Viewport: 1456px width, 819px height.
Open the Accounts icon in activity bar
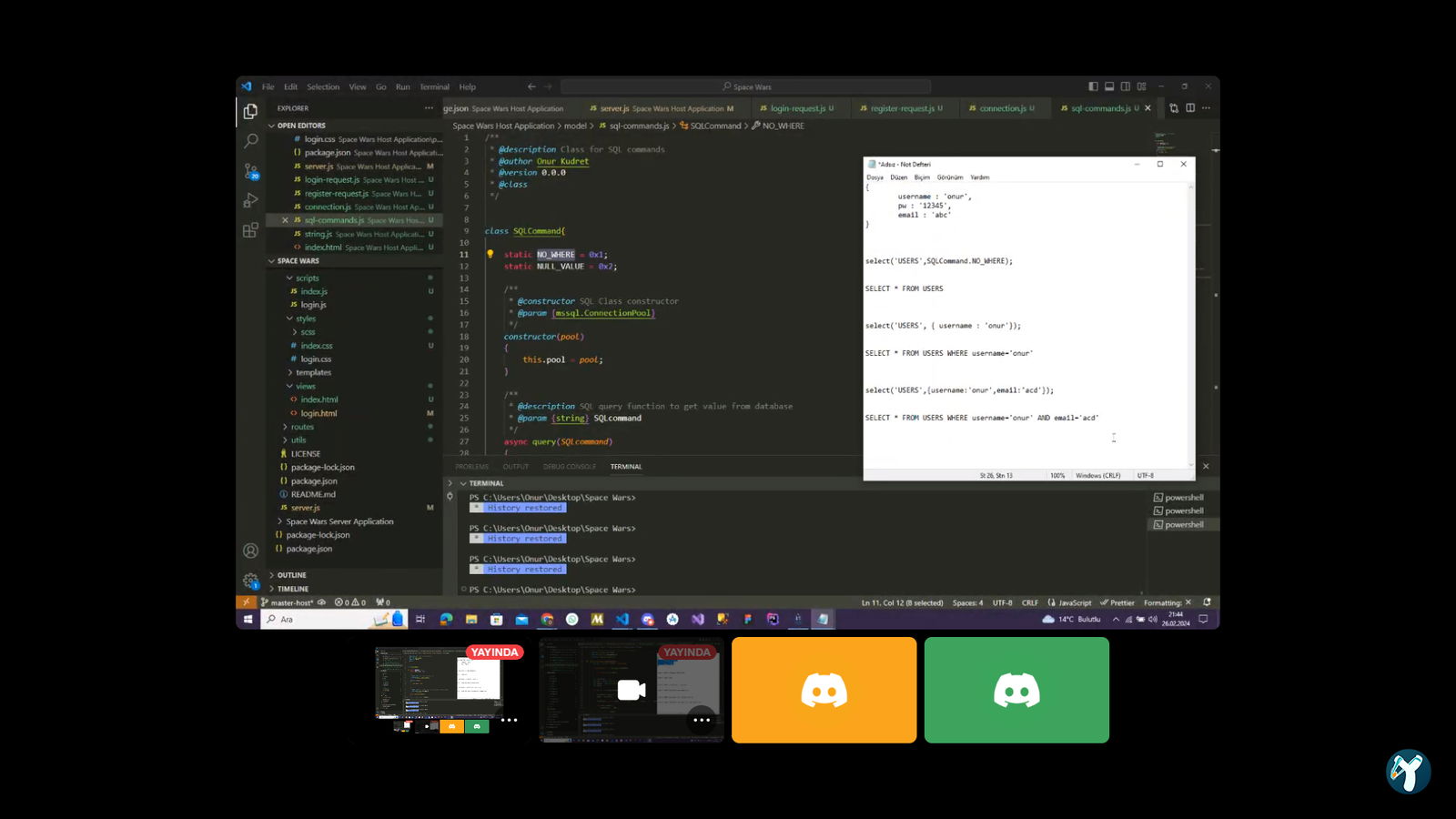250,551
